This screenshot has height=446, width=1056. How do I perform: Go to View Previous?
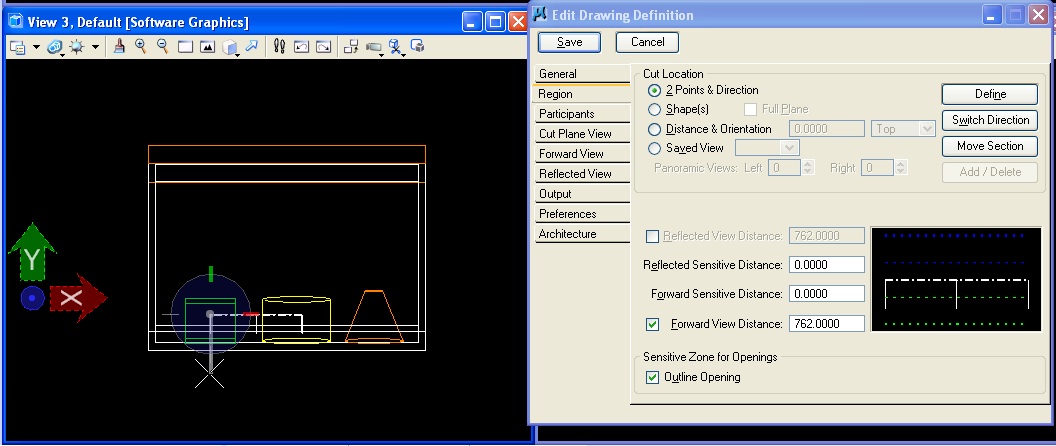tap(302, 47)
